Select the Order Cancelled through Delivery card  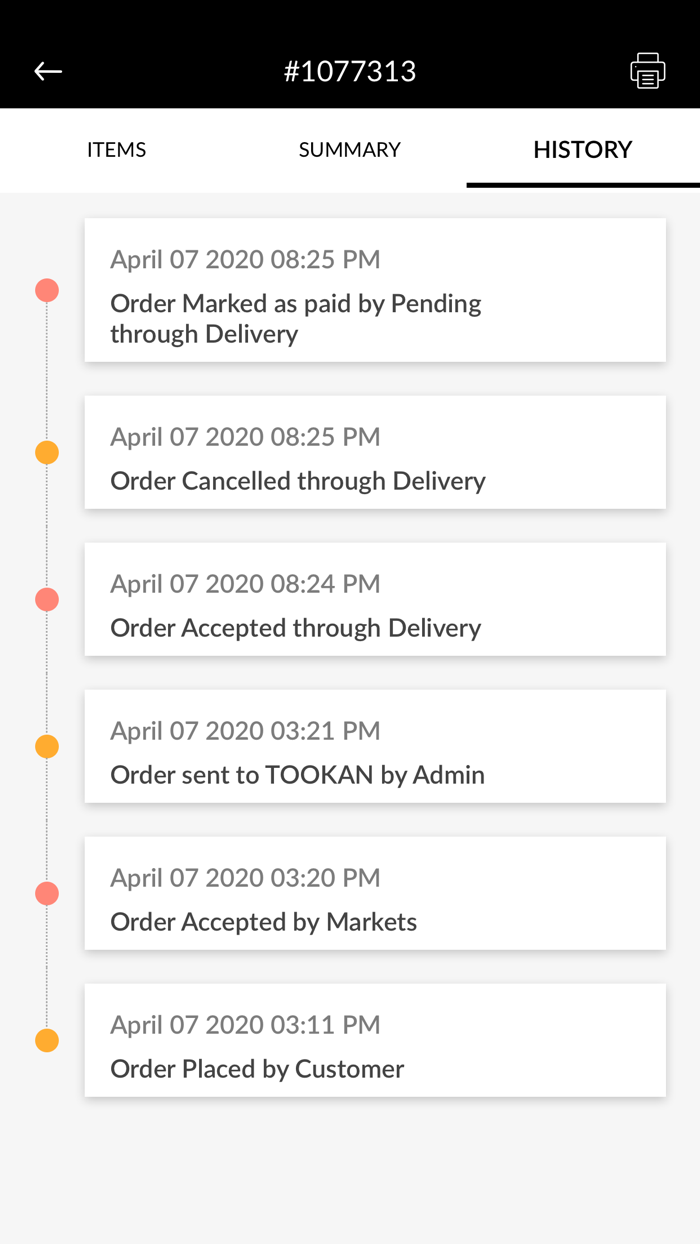pyautogui.click(x=375, y=452)
